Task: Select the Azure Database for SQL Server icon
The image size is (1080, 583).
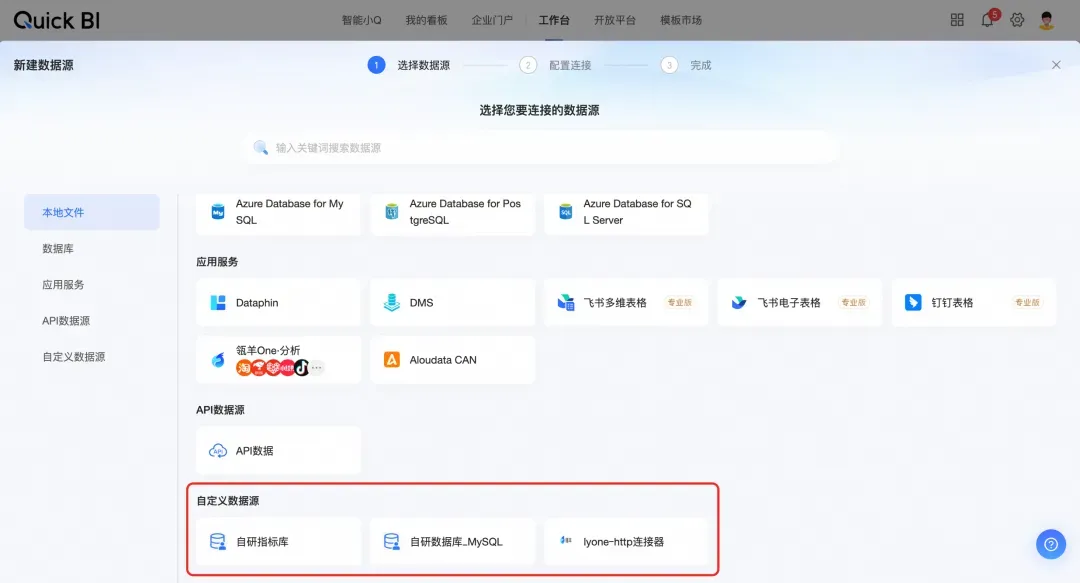Action: click(x=565, y=212)
